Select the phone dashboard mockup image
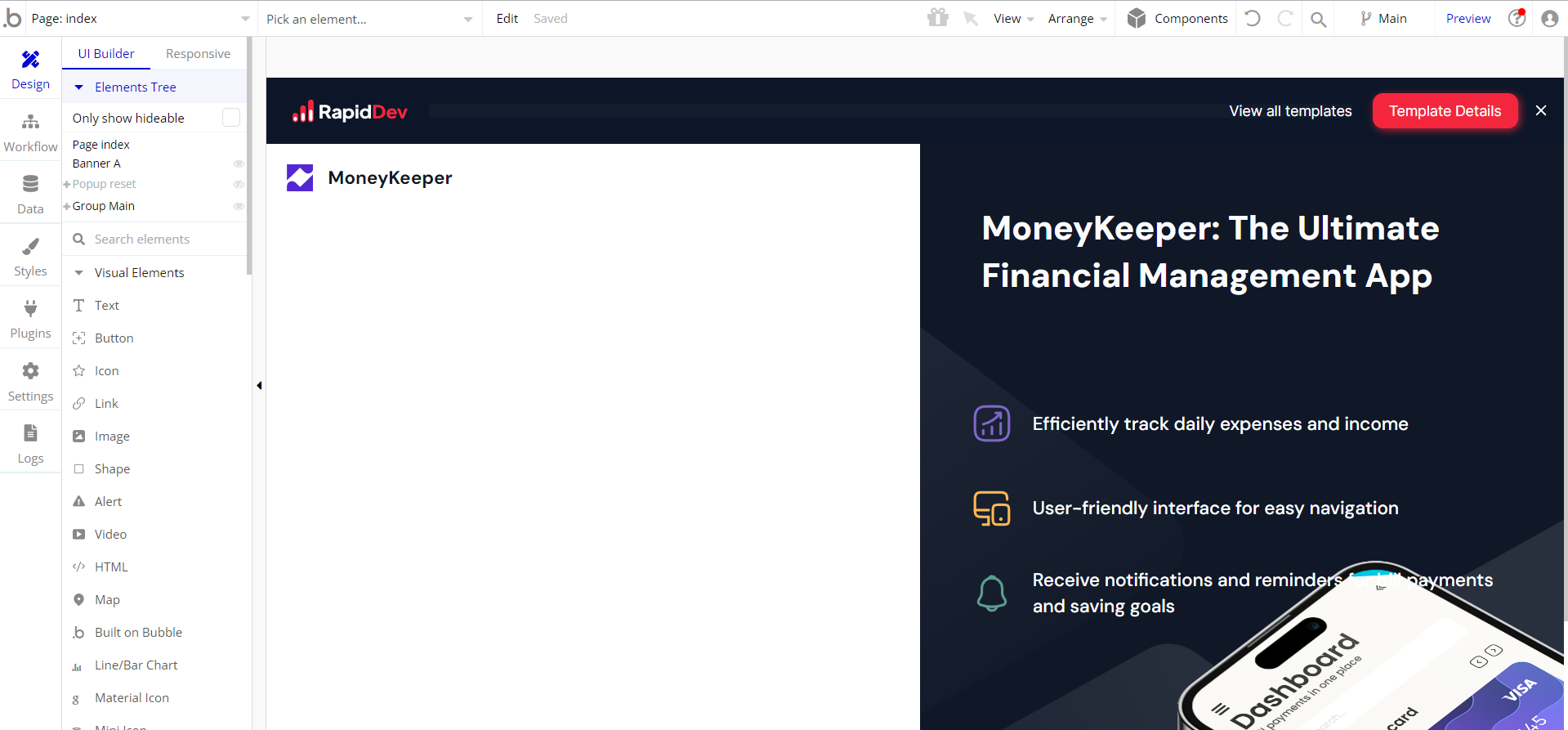 (1373, 646)
